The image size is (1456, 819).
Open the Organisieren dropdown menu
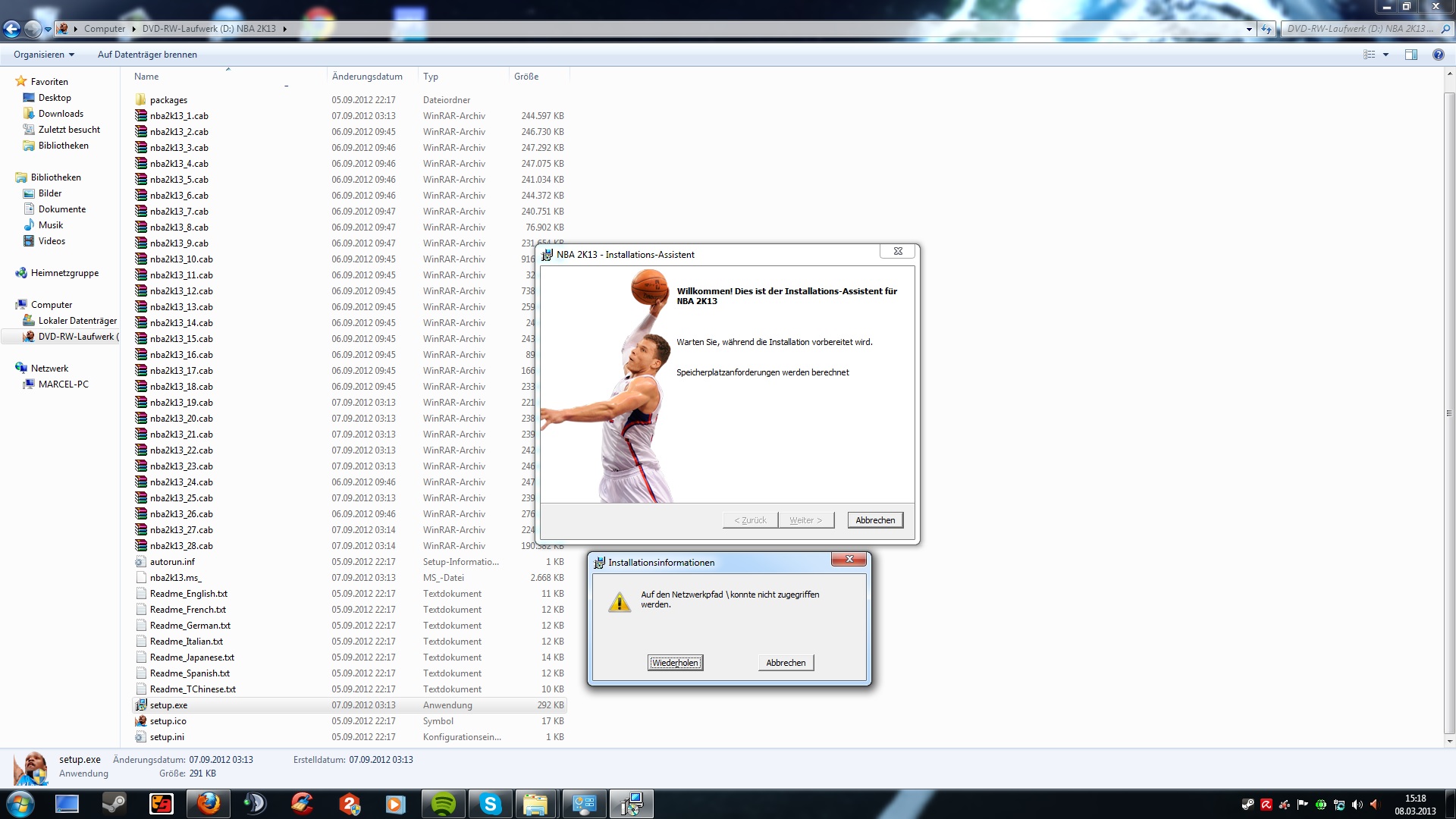click(x=44, y=55)
